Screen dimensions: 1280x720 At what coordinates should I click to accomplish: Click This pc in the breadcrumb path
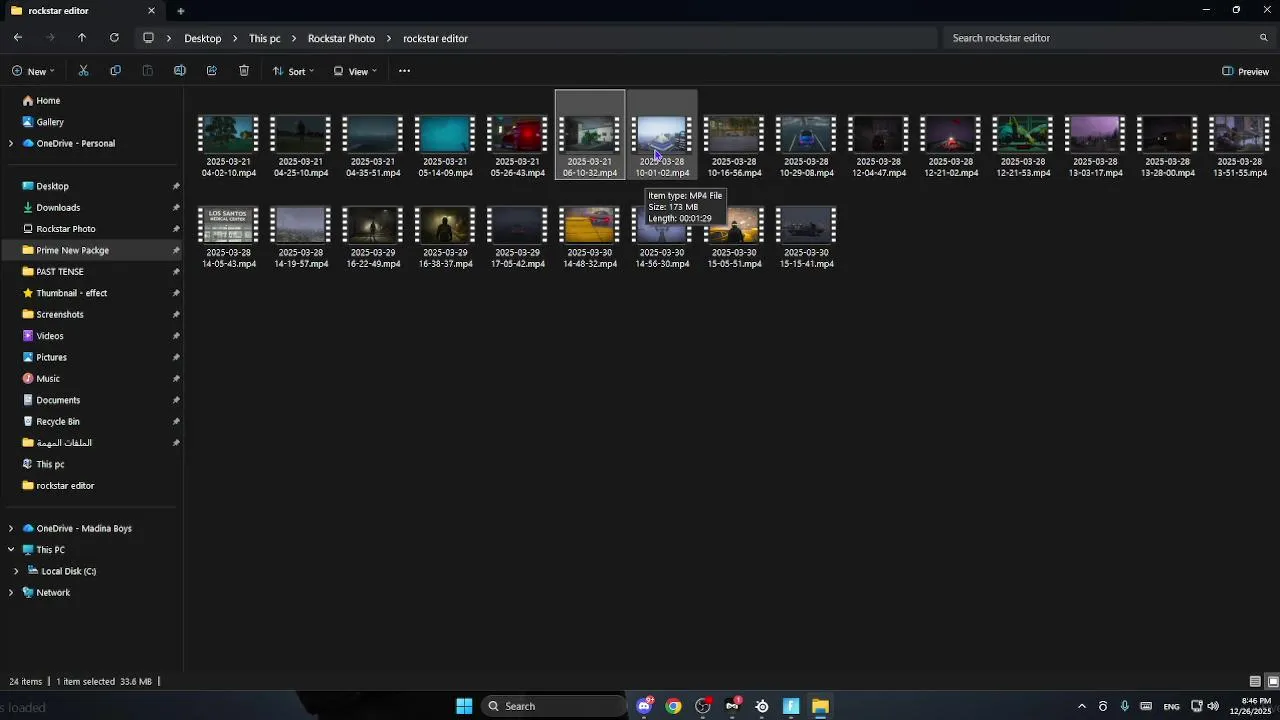pos(265,38)
